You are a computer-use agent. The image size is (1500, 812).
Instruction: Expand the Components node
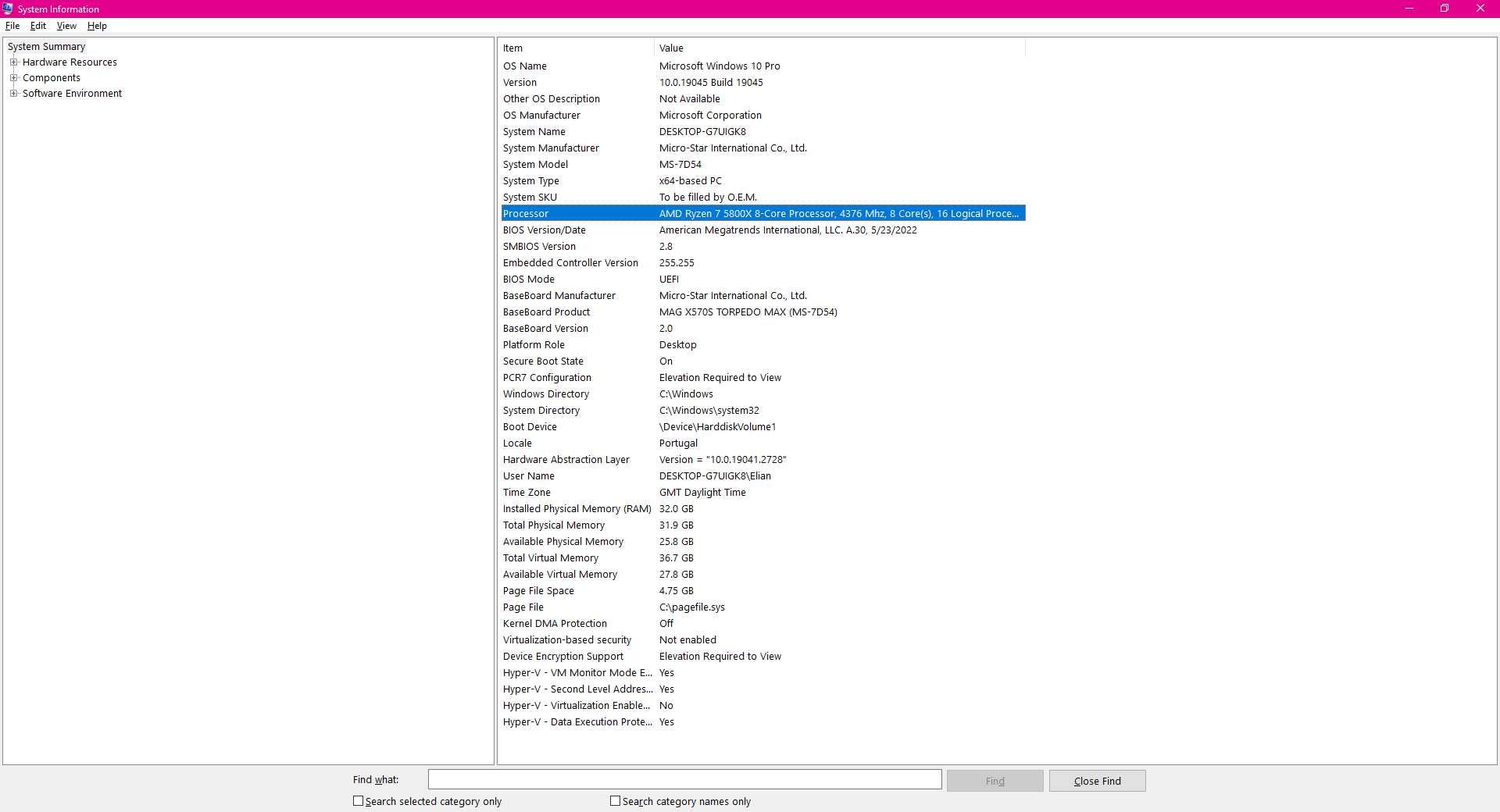tap(13, 78)
